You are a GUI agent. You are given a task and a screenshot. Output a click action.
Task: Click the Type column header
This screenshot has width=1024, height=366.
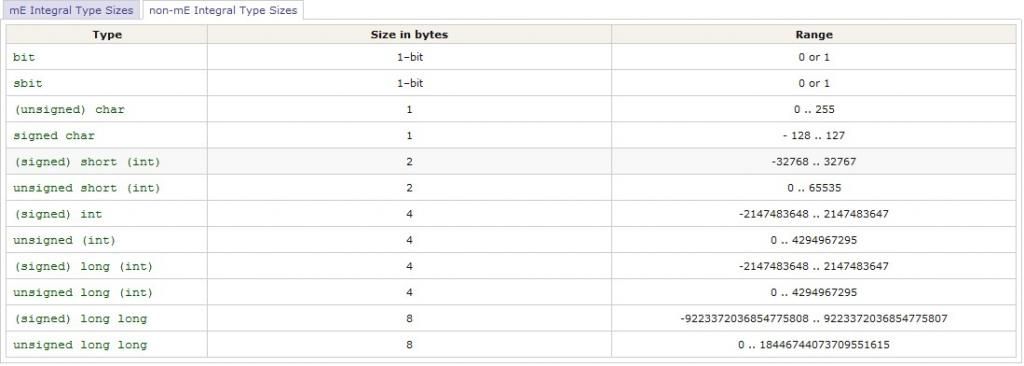[107, 35]
